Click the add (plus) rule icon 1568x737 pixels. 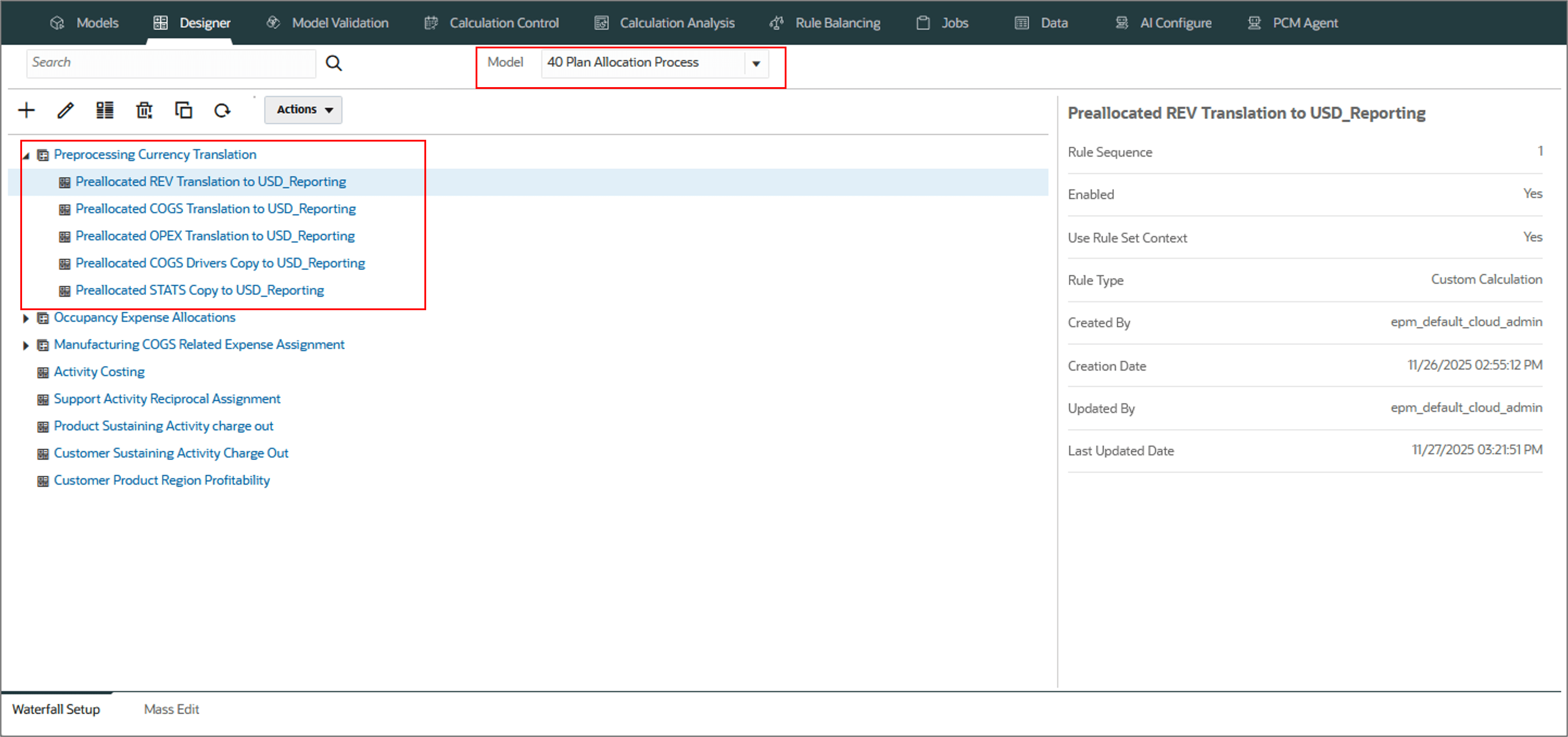[27, 110]
